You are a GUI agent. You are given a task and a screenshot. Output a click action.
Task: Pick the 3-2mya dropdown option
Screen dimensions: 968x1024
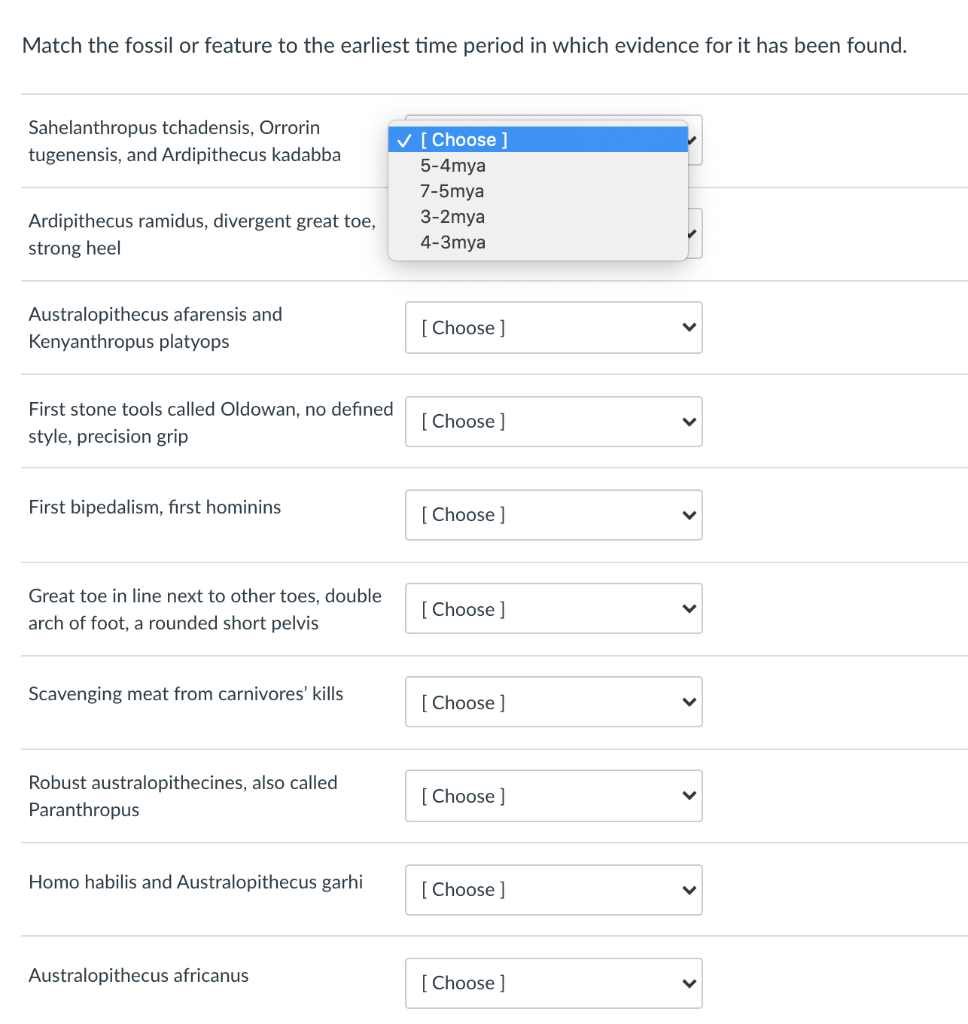click(452, 217)
